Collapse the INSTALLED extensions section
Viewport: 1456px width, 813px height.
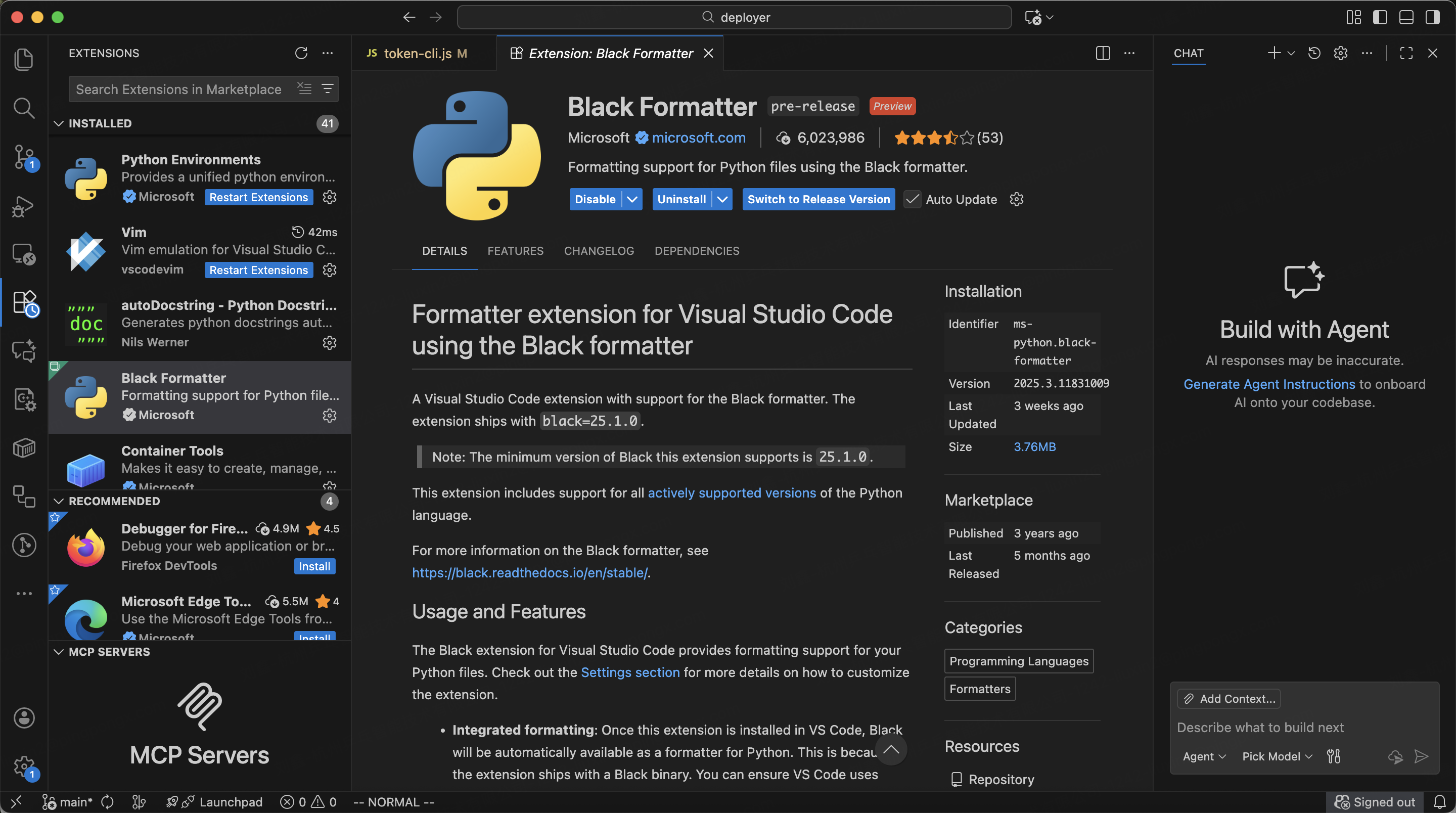[59, 123]
